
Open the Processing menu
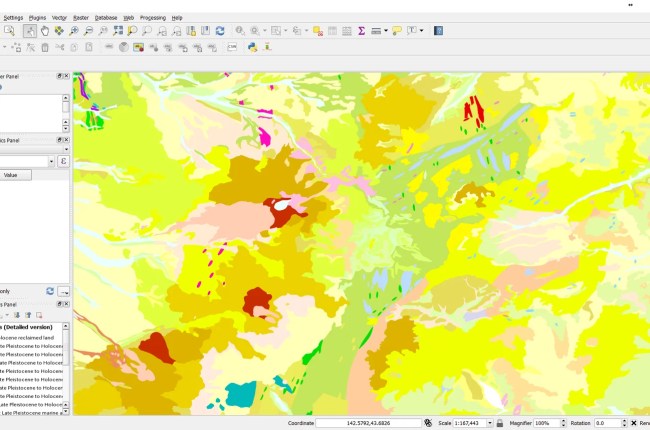153,18
